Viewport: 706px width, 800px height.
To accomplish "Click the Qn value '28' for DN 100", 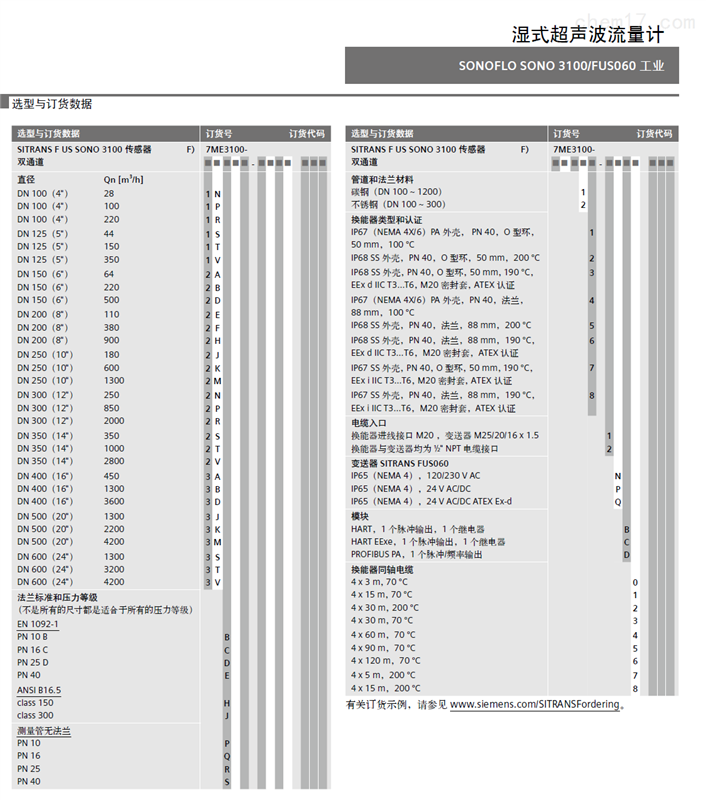I will (x=109, y=194).
